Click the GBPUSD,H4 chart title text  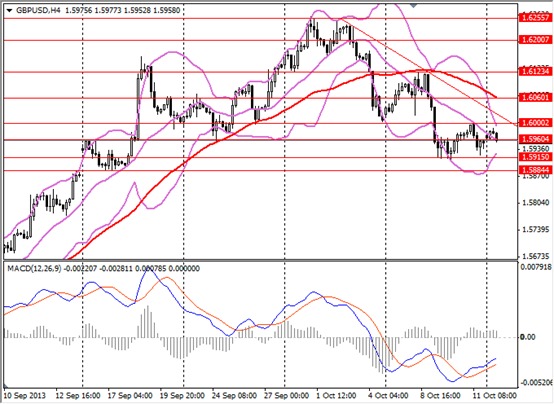[x=39, y=11]
